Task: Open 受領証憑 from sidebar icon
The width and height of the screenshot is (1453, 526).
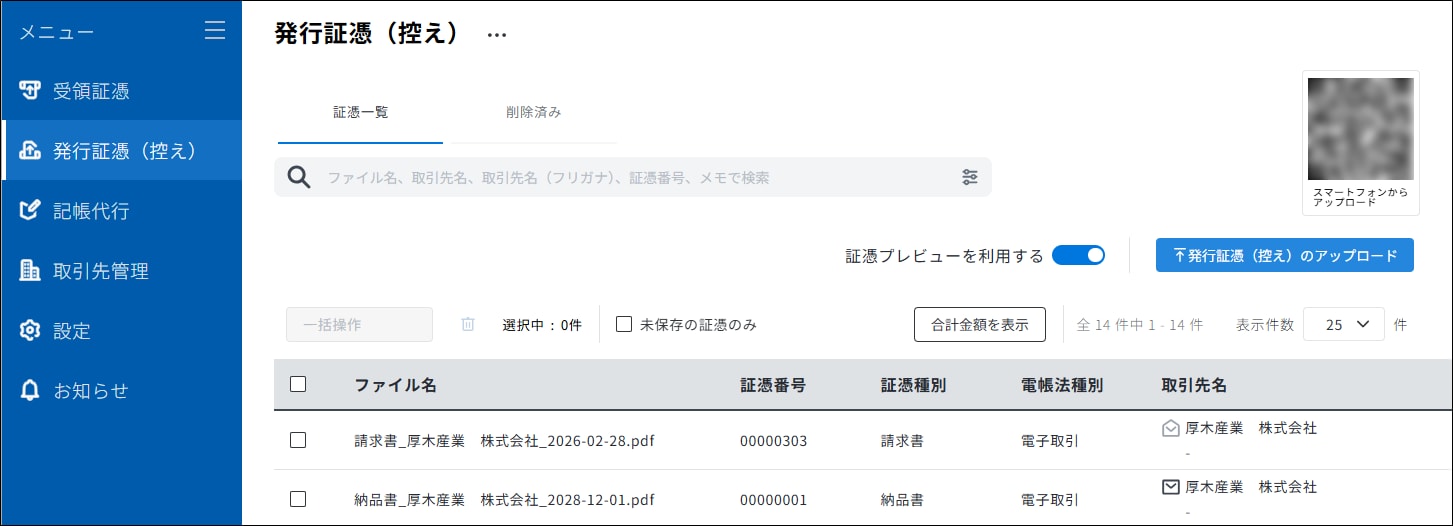Action: (30, 91)
